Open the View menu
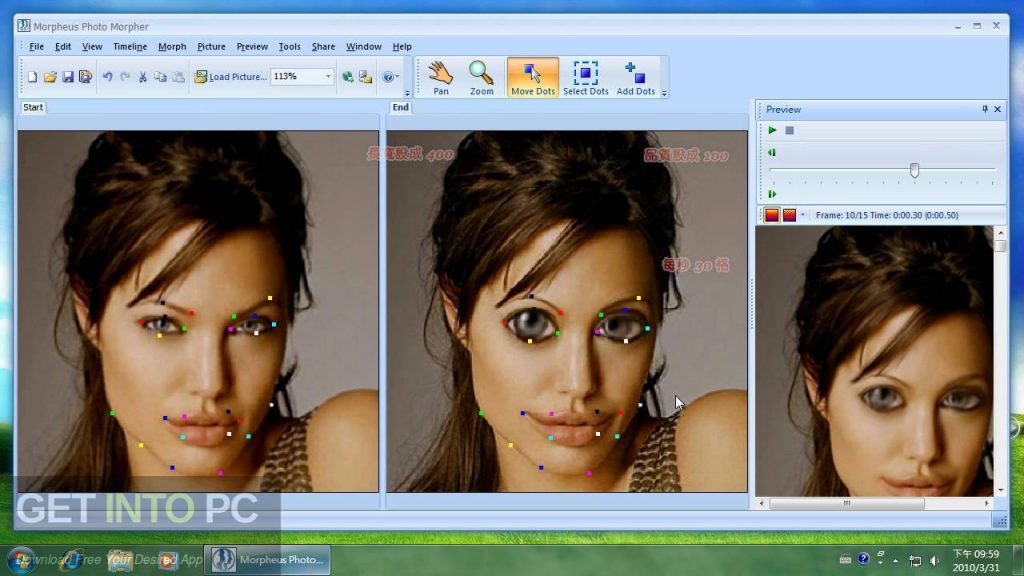Viewport: 1024px width, 576px height. pyautogui.click(x=92, y=46)
